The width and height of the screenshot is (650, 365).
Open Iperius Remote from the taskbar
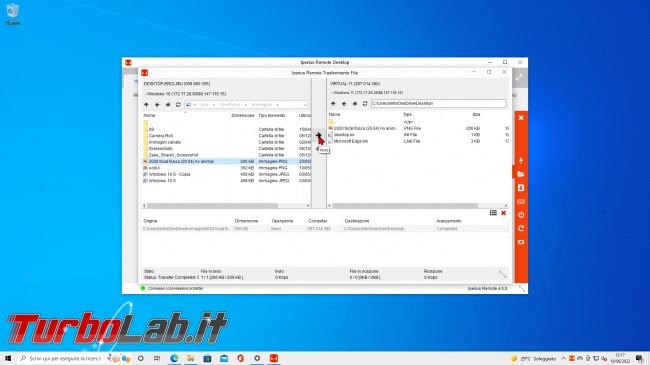[274, 358]
